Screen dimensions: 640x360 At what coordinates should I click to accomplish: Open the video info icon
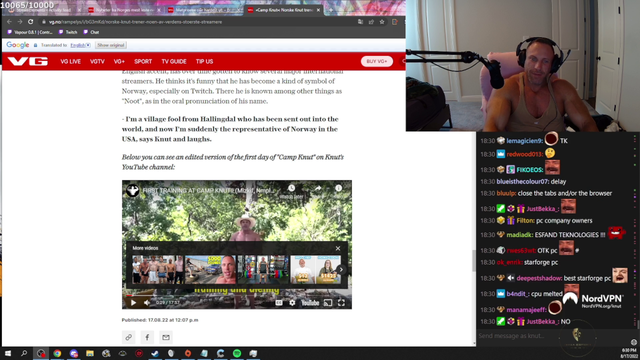coord(338,188)
